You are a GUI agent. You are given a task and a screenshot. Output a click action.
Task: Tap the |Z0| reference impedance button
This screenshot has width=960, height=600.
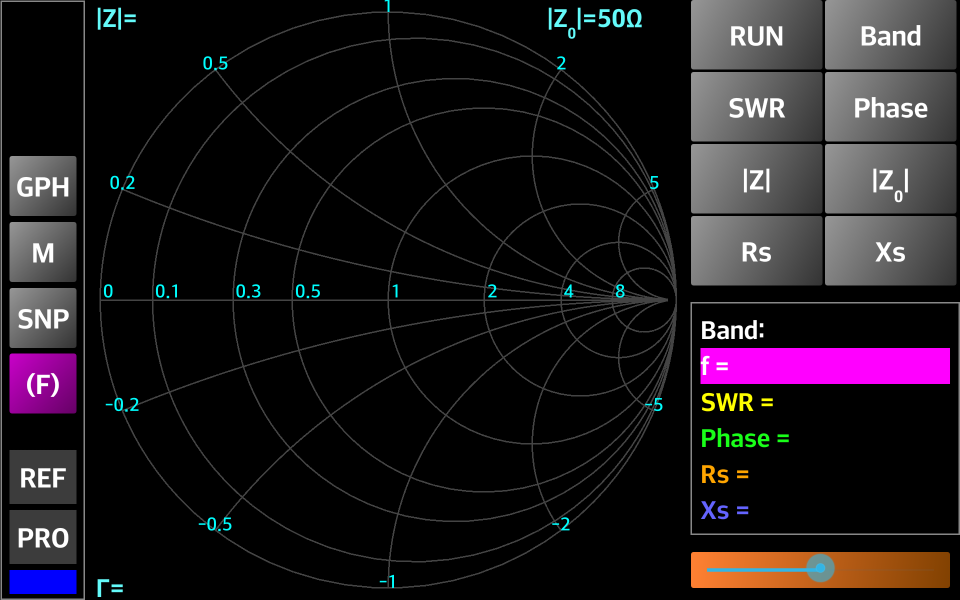tap(890, 179)
